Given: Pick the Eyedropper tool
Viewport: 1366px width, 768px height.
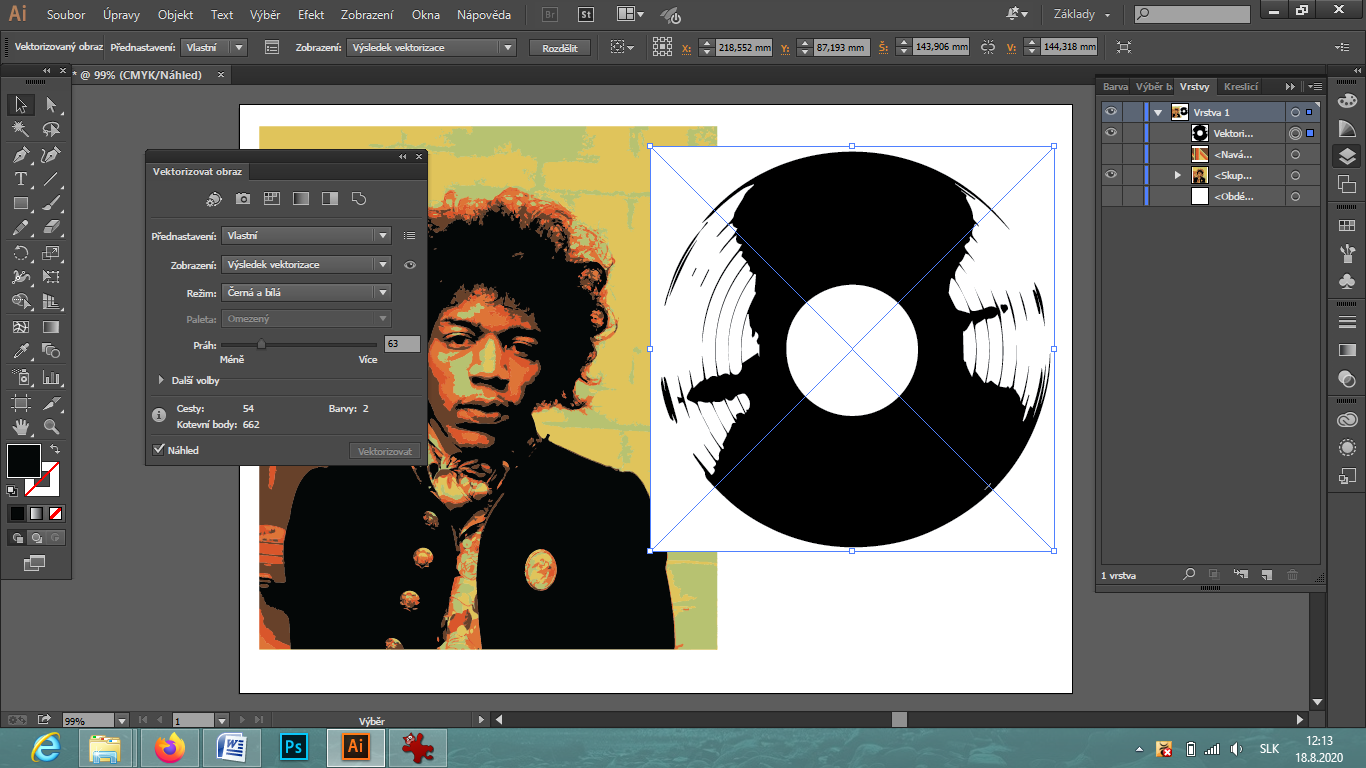Looking at the screenshot, I should point(20,351).
